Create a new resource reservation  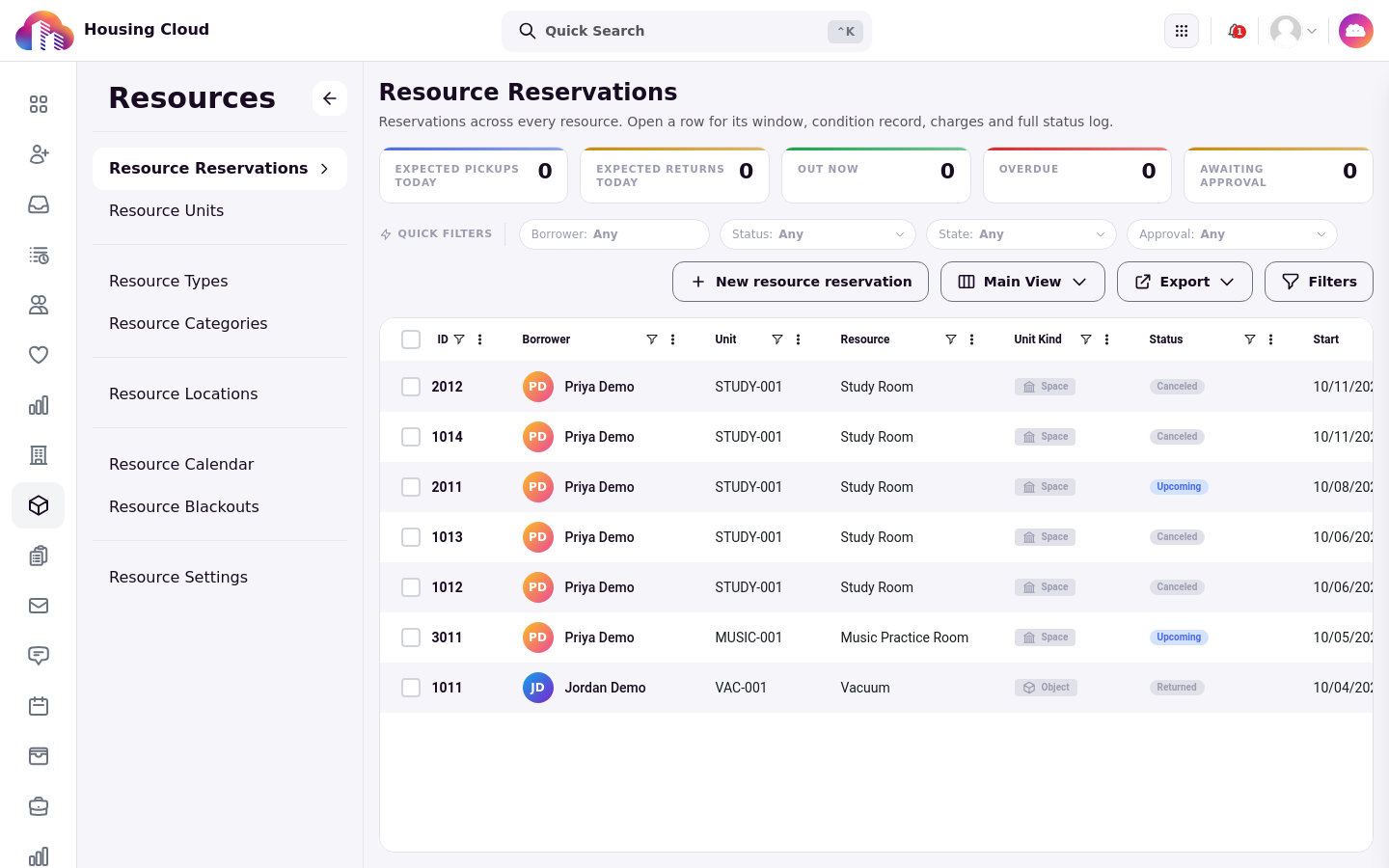(x=801, y=282)
